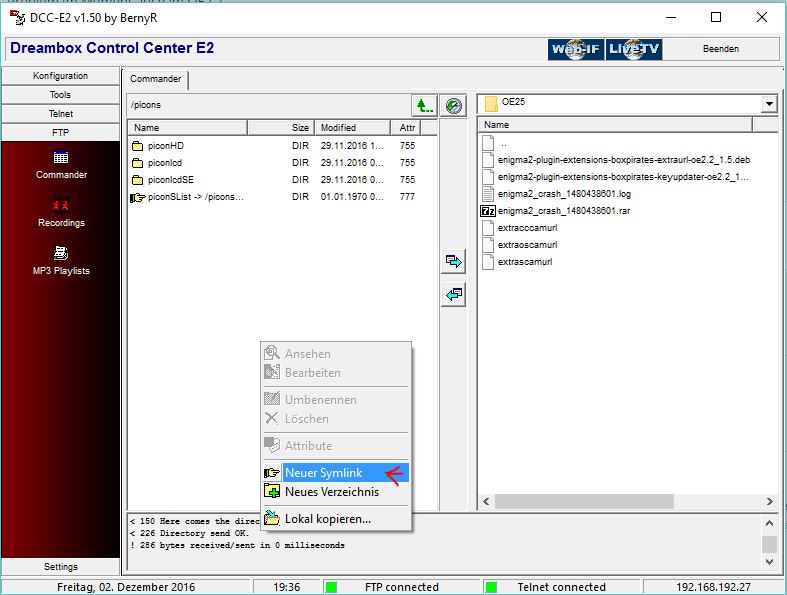Choose Lokal kopieren from context menu

[x=327, y=519]
